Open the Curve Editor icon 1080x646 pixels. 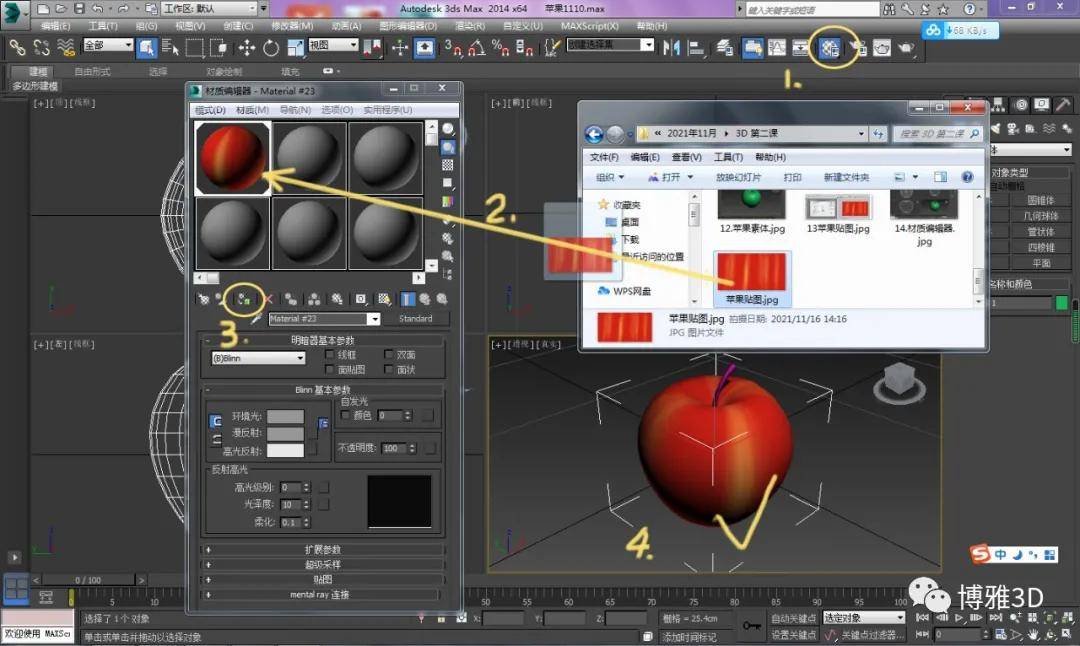point(777,48)
